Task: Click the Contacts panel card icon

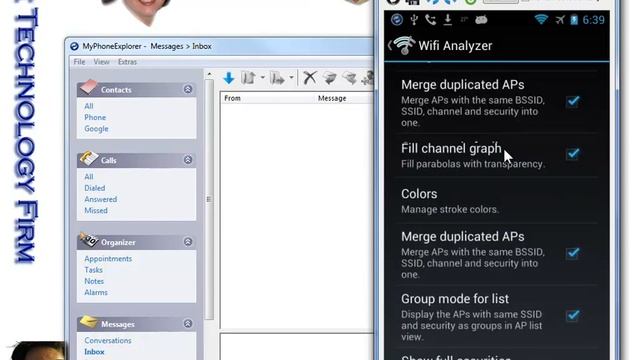Action: tap(89, 87)
